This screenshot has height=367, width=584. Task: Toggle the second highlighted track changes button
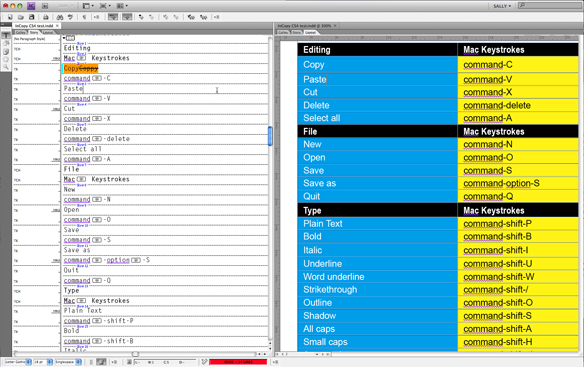(127, 17)
